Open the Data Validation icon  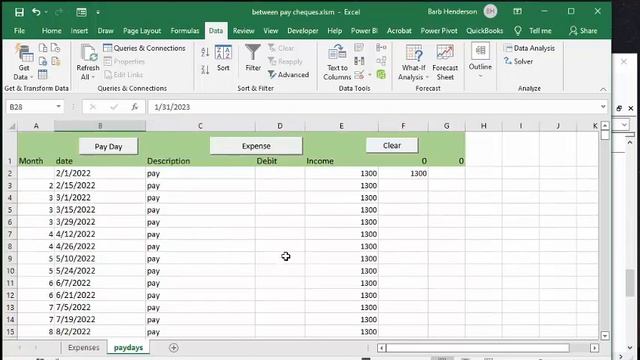tap(359, 75)
